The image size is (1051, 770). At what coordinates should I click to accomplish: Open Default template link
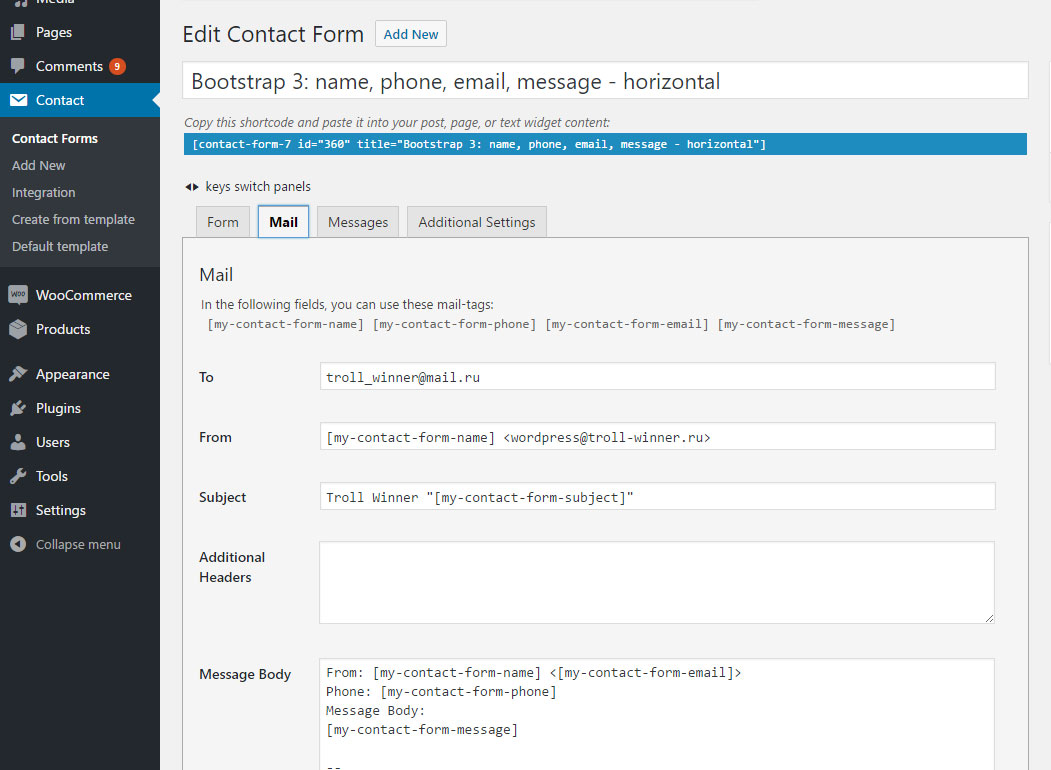coord(60,247)
